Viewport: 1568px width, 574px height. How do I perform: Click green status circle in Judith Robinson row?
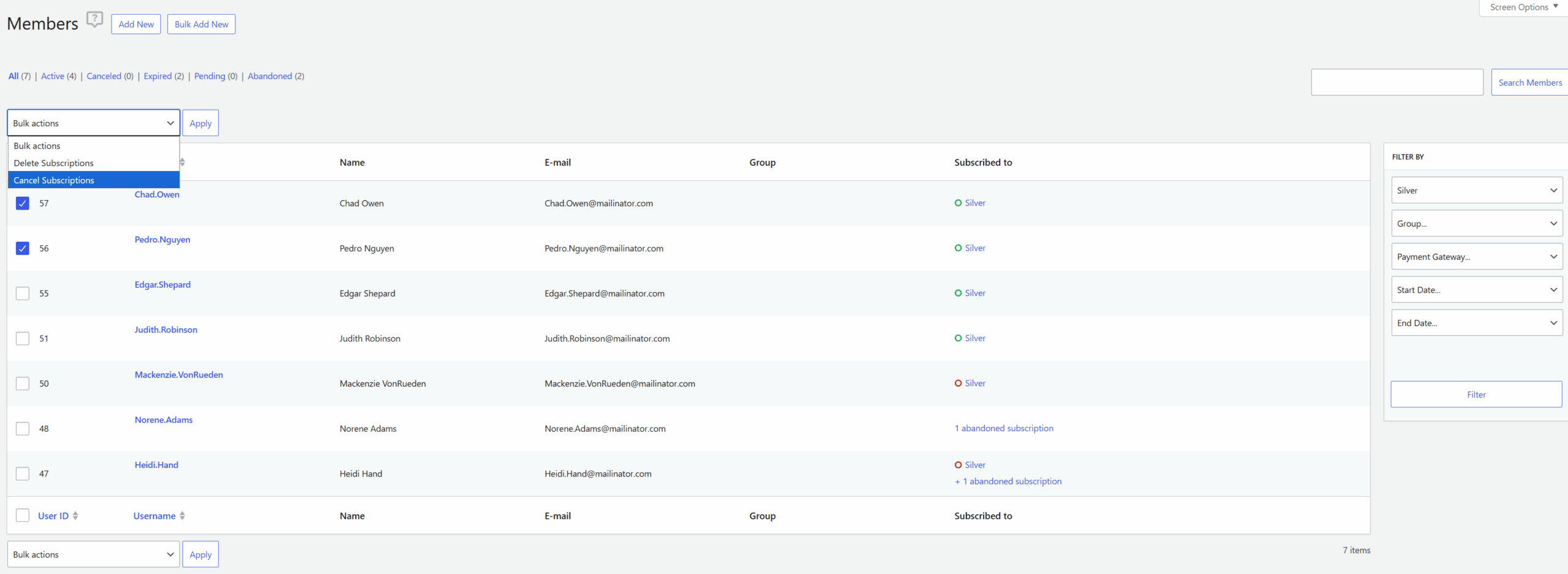coord(958,338)
